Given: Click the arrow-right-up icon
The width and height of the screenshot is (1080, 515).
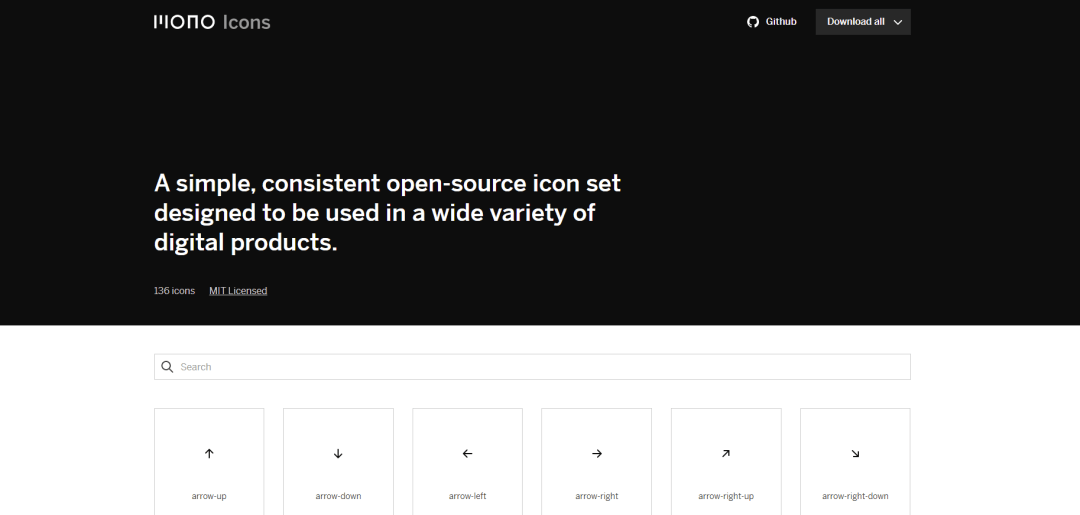Looking at the screenshot, I should point(726,453).
